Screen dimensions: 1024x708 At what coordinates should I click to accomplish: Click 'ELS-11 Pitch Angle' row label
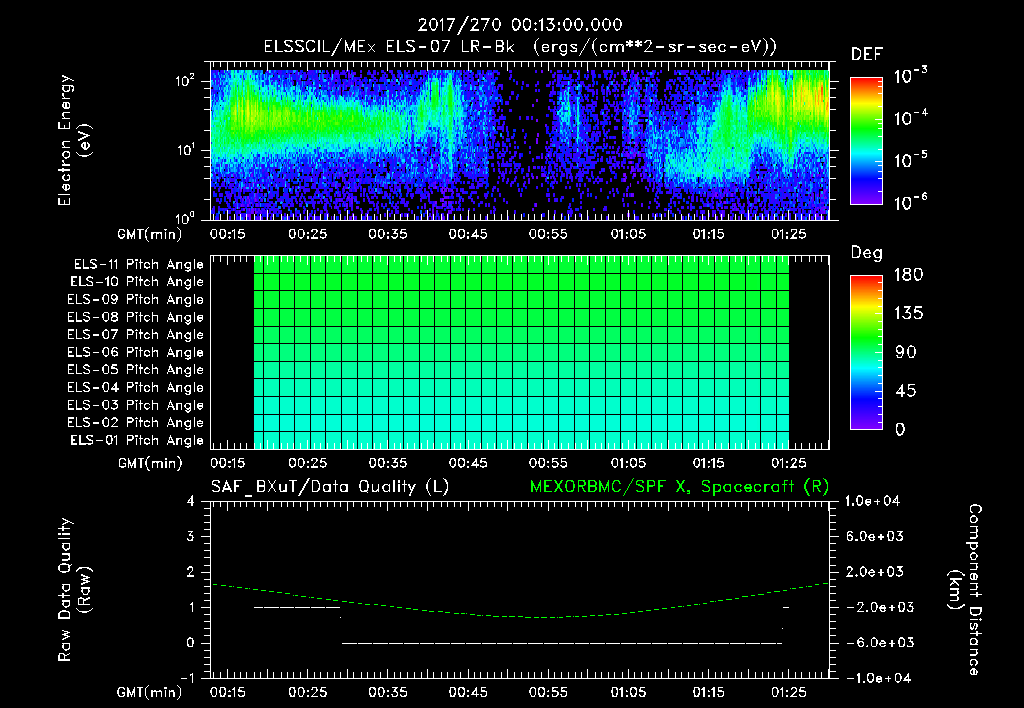click(138, 265)
